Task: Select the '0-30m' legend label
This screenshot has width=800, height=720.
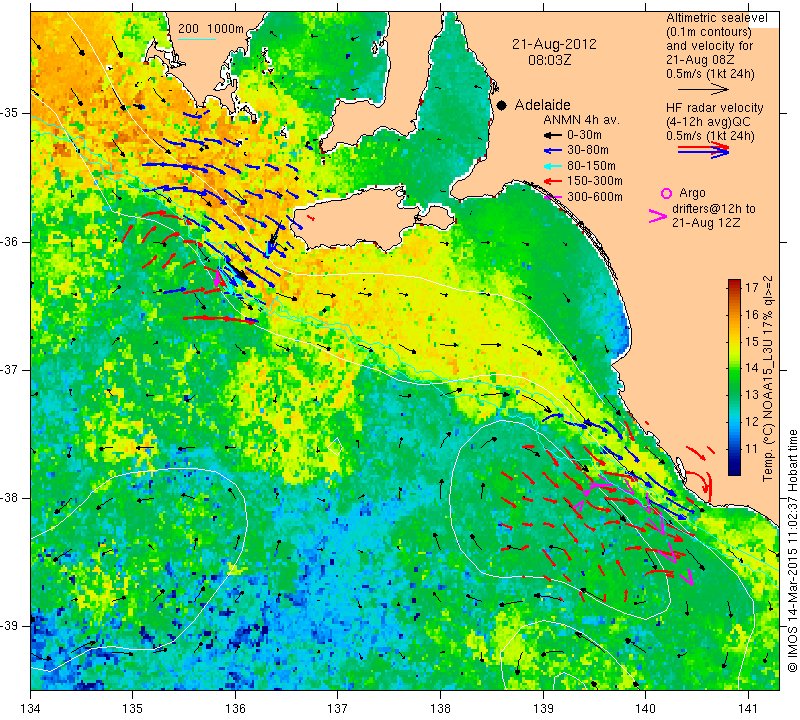Action: (x=585, y=135)
